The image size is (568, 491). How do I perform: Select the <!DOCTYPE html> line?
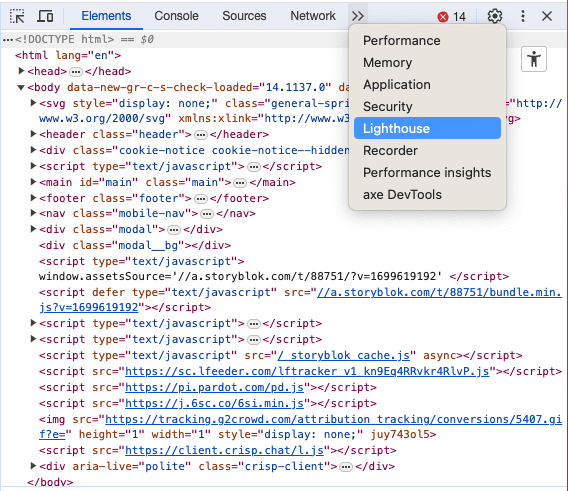(65, 39)
